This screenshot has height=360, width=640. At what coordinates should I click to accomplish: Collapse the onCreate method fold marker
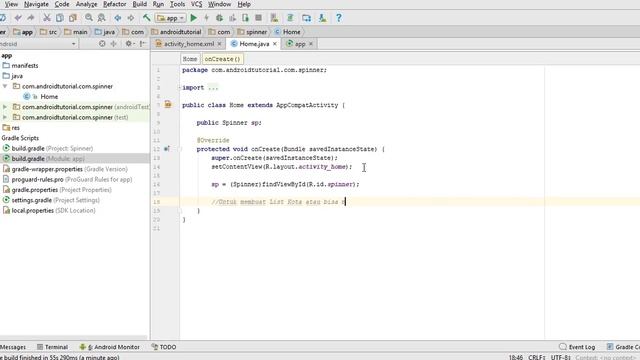[180, 149]
